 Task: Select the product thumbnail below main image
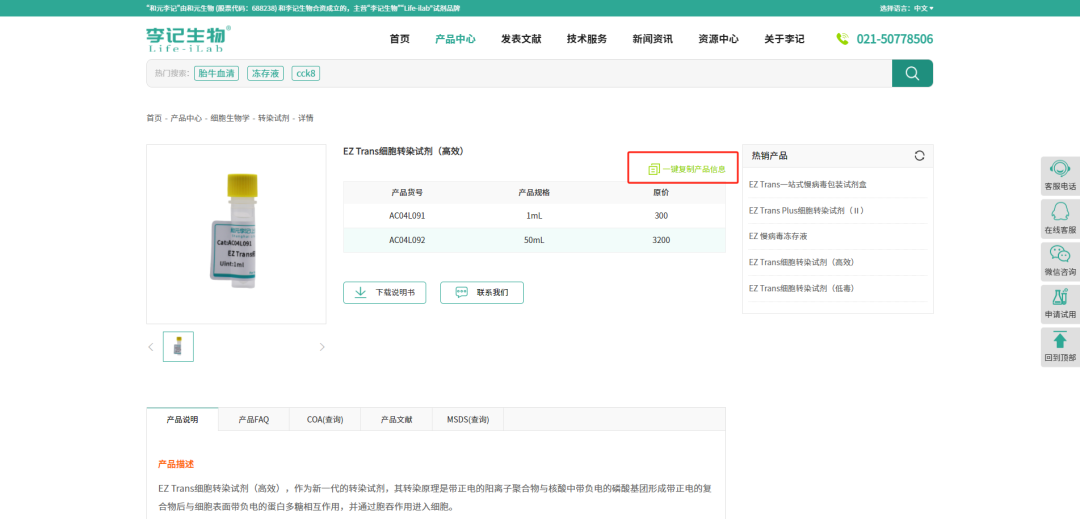(x=178, y=347)
